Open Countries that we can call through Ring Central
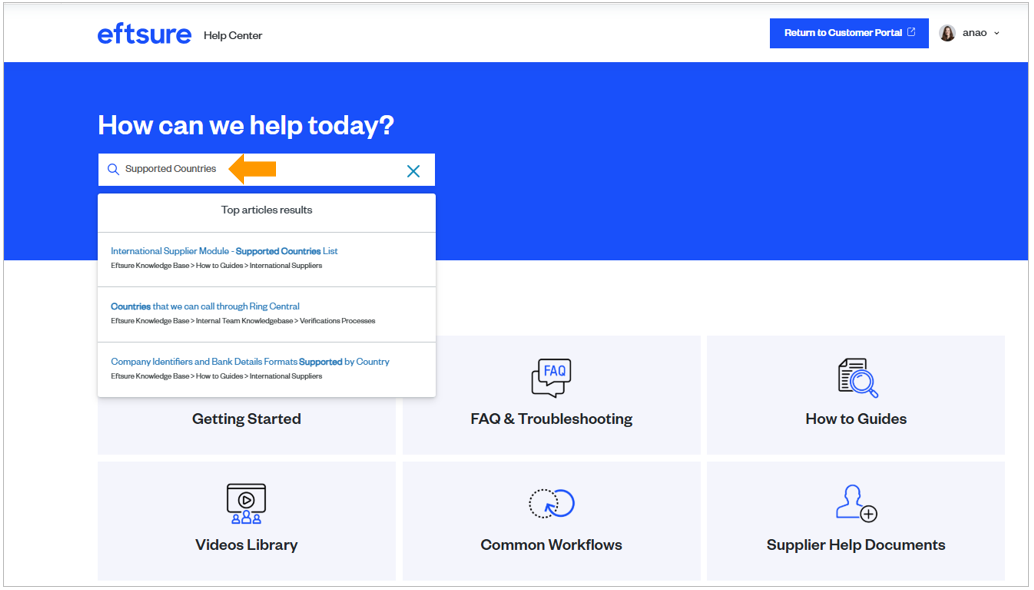The image size is (1034, 590). coord(205,307)
